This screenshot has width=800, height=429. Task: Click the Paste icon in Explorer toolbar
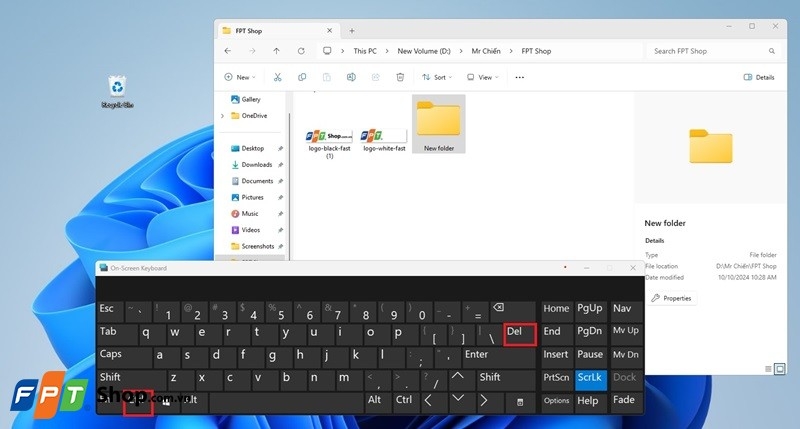[327, 77]
